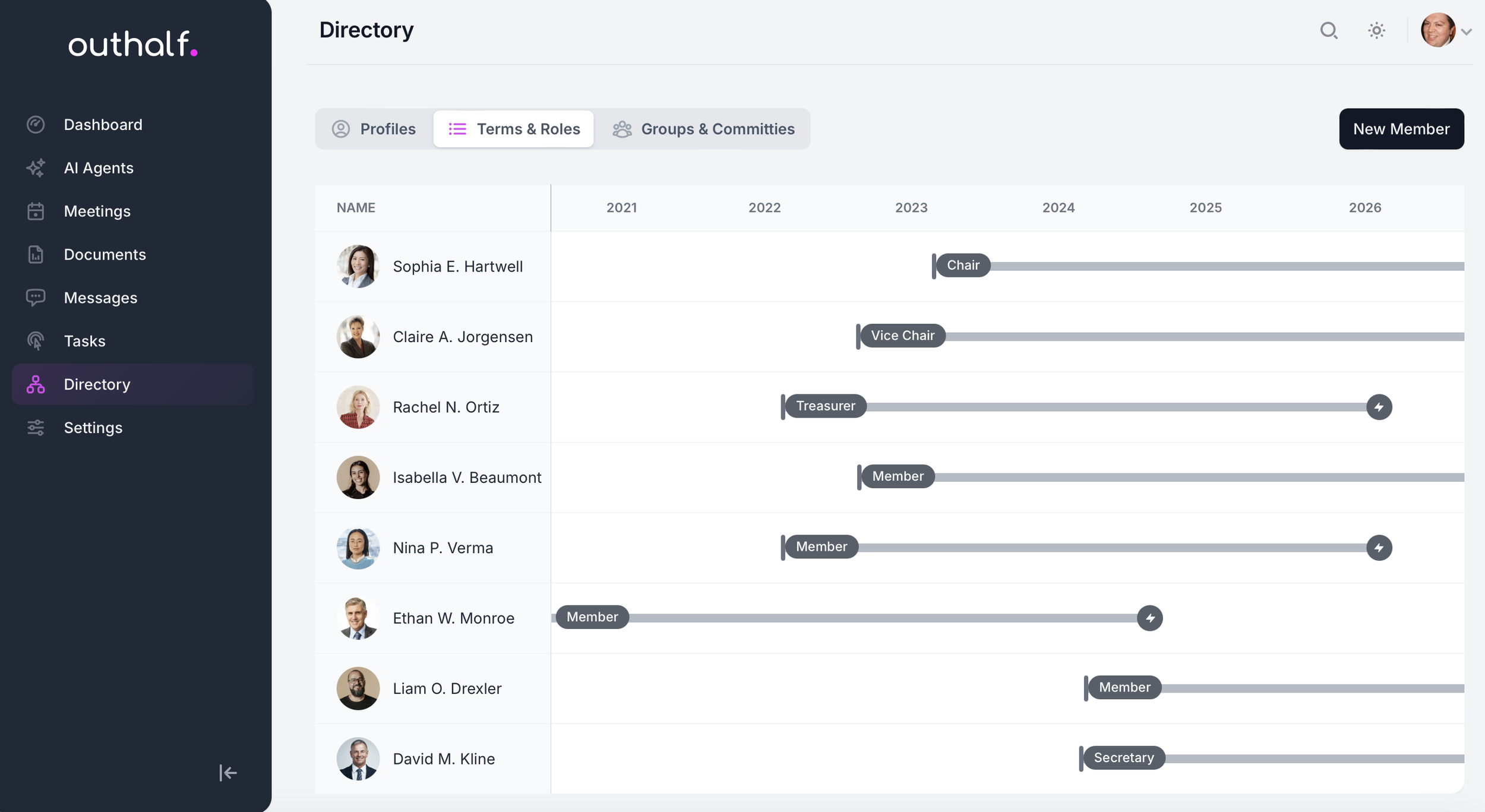
Task: Click the New Member button
Action: tap(1401, 129)
